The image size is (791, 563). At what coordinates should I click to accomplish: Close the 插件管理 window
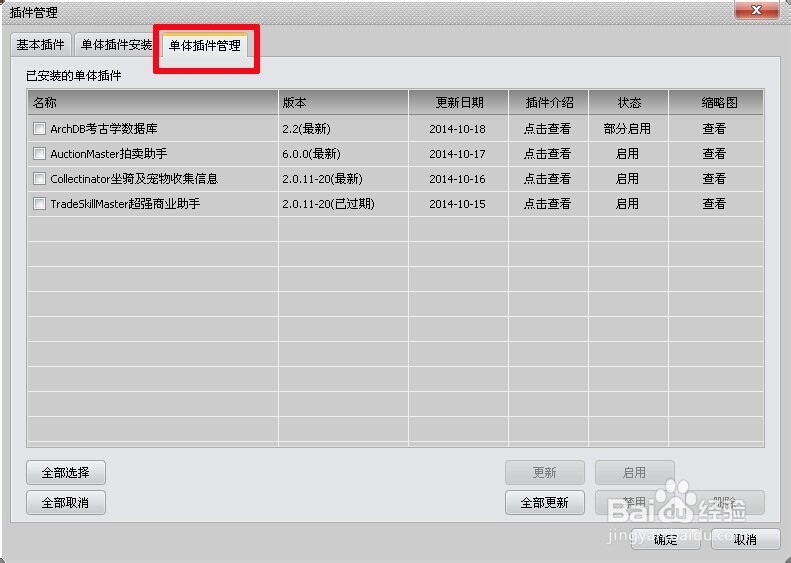756,10
